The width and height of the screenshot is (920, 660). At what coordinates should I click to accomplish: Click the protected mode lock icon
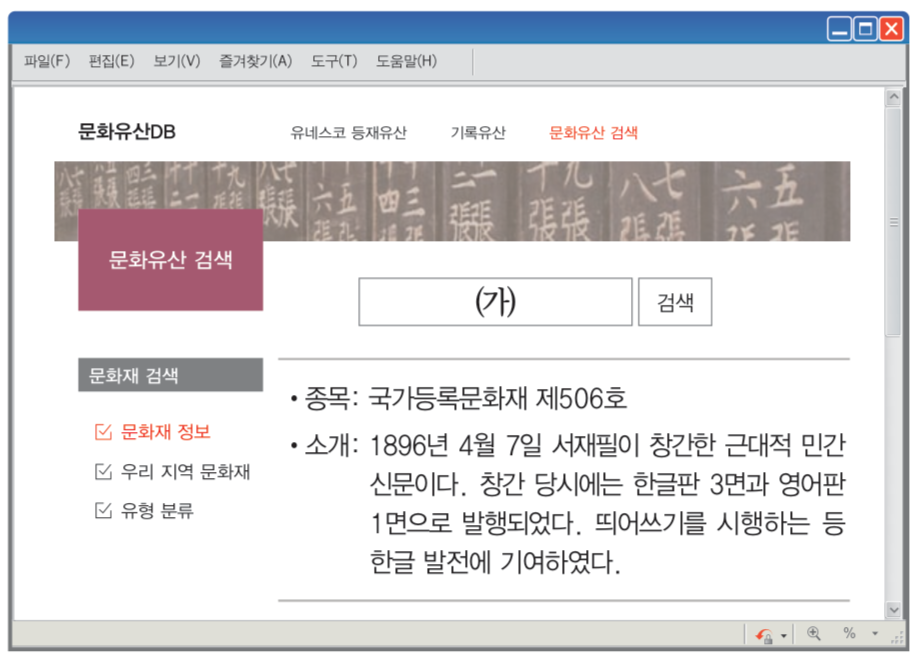(x=766, y=636)
